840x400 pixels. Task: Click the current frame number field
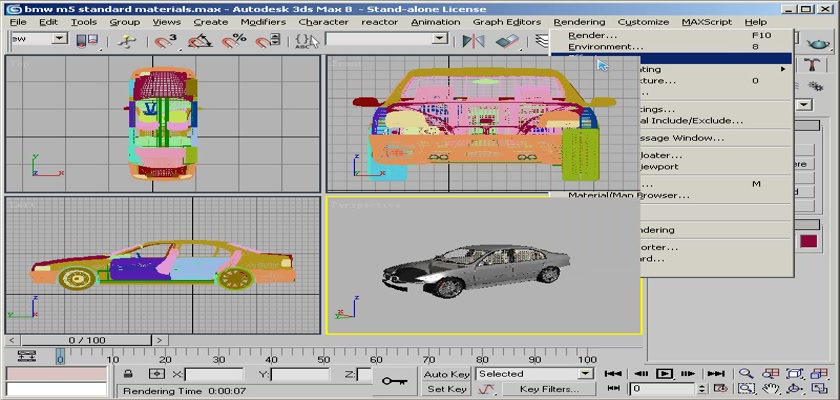[x=664, y=389]
